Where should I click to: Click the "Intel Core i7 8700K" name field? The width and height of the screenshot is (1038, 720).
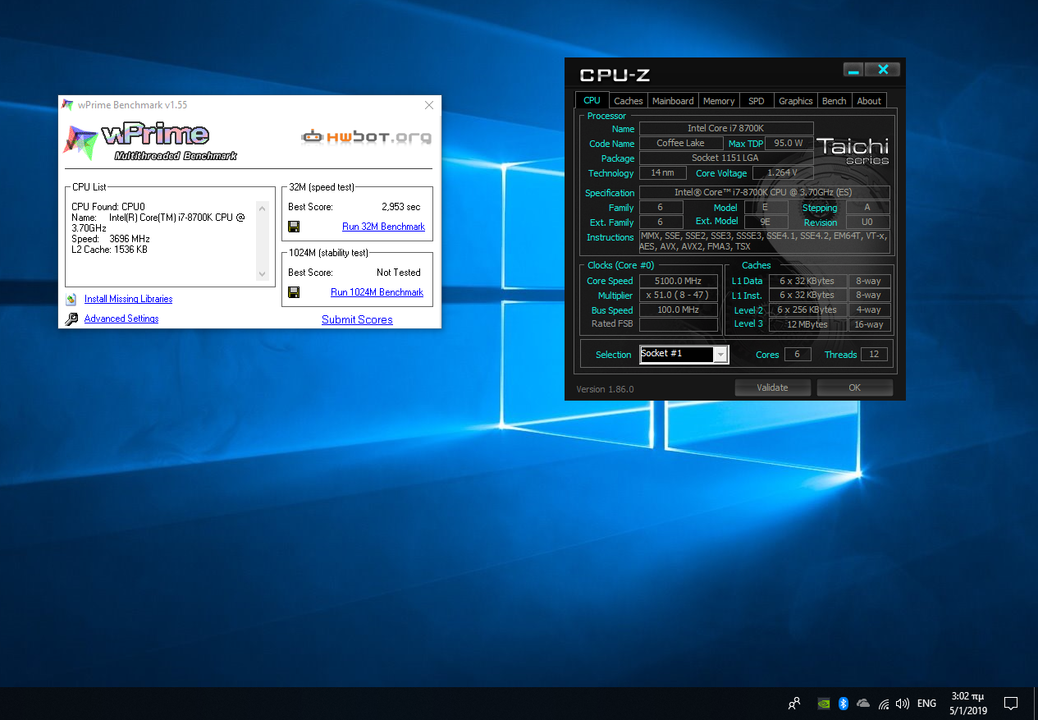[726, 128]
